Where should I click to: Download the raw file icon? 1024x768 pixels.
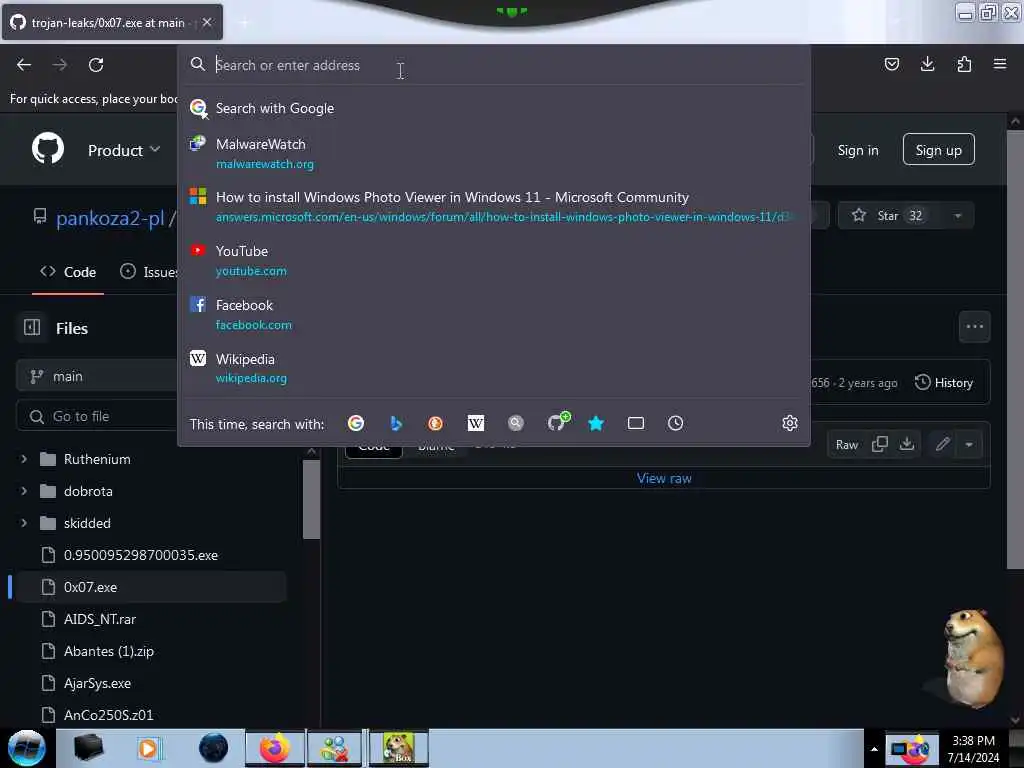click(x=907, y=444)
